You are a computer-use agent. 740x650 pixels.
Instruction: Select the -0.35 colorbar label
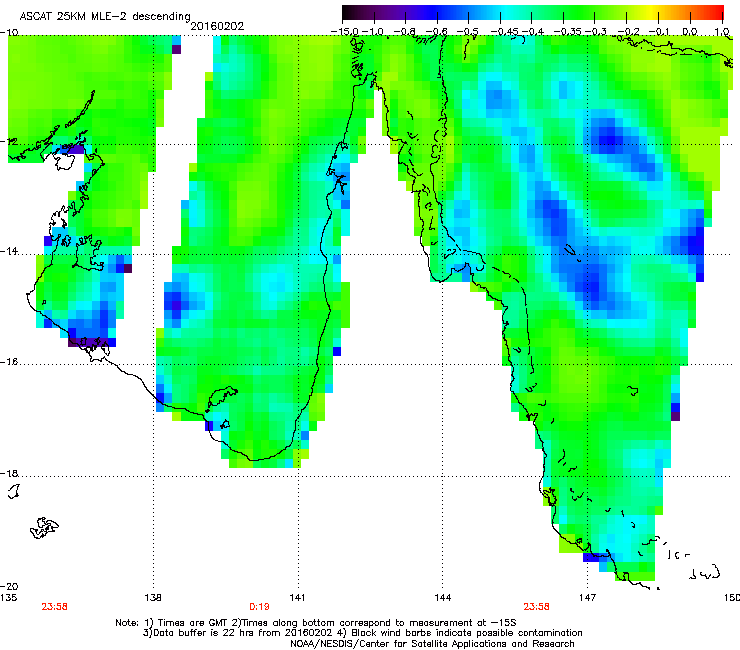tap(568, 32)
